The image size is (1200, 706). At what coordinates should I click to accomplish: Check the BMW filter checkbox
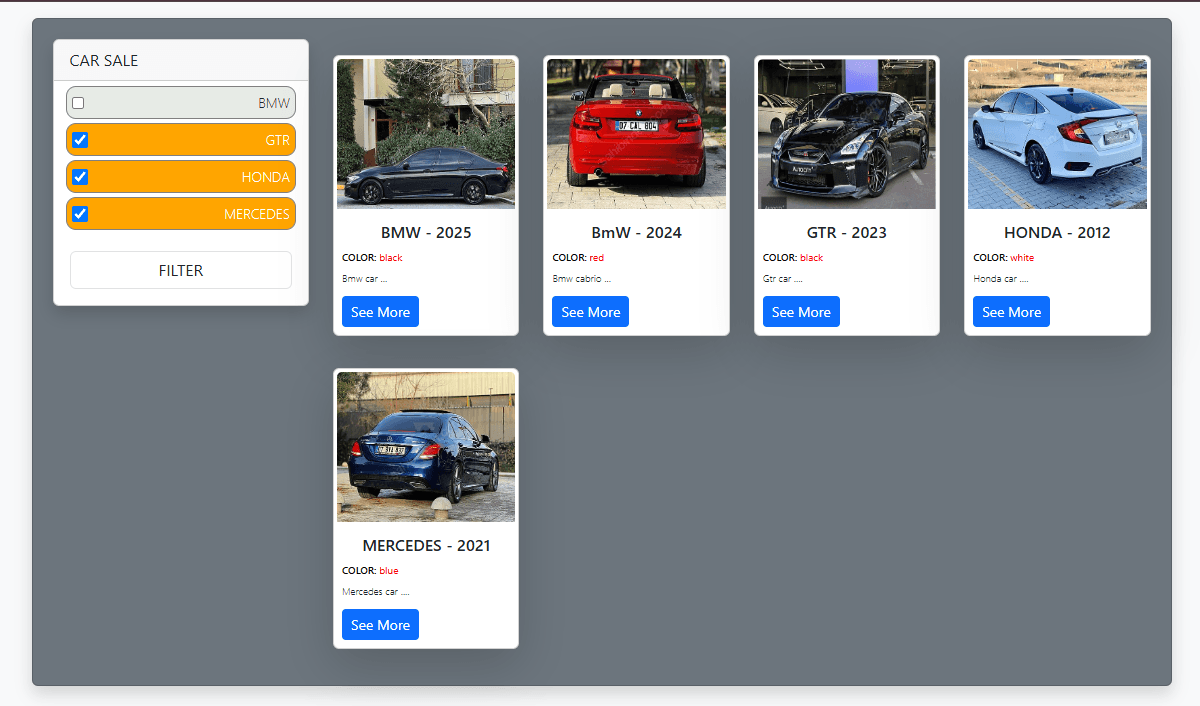click(x=79, y=103)
